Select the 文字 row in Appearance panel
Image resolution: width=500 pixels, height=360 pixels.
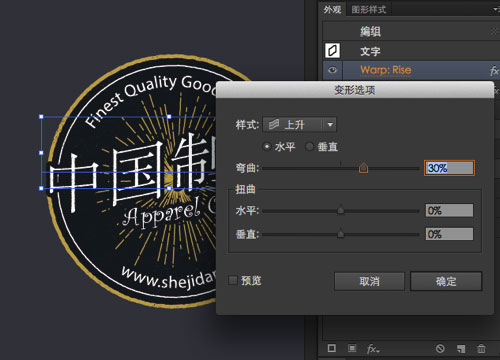tap(411, 51)
